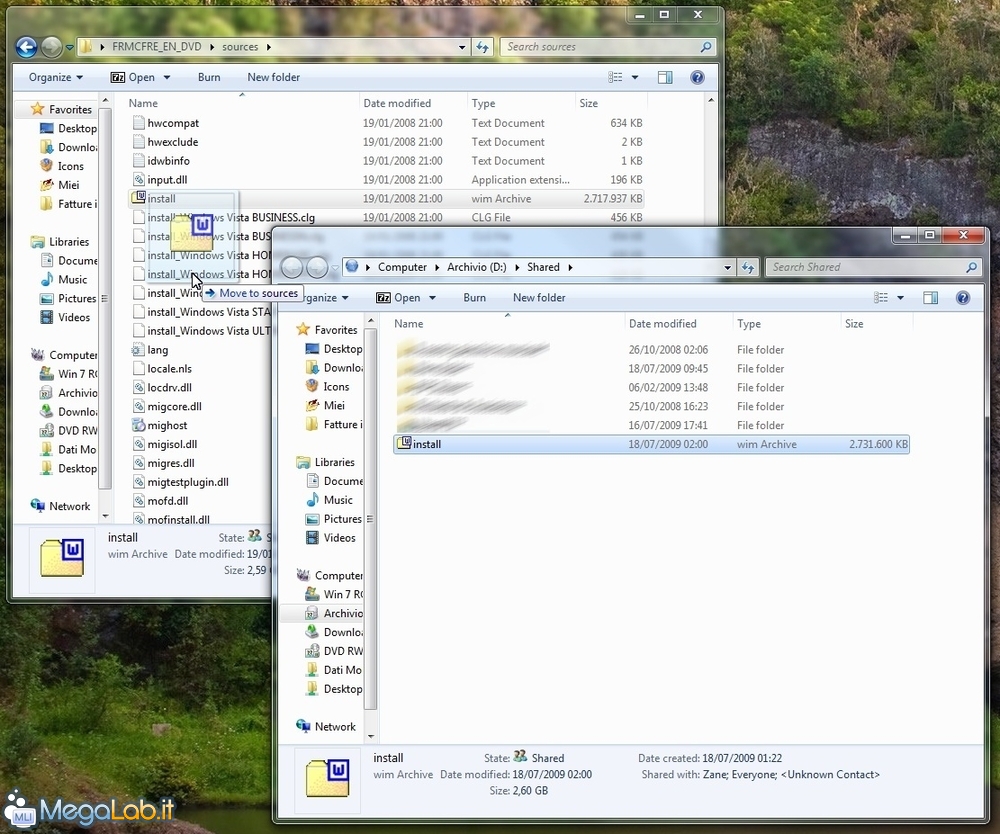Click Back arrow in sources window

(27, 47)
